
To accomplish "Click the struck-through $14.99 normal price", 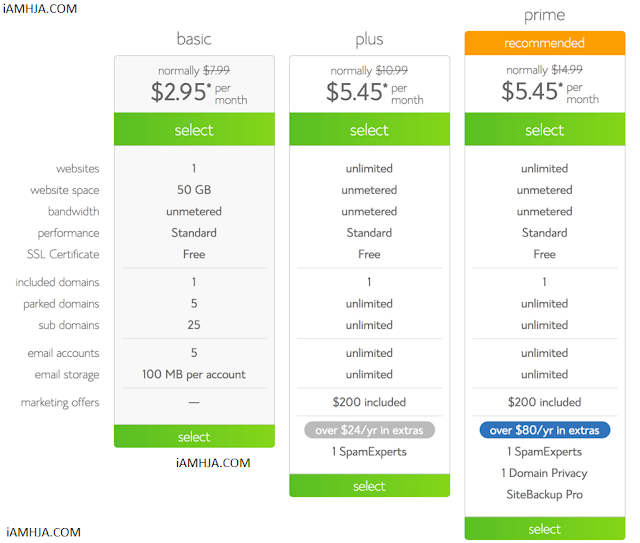I will (x=567, y=70).
